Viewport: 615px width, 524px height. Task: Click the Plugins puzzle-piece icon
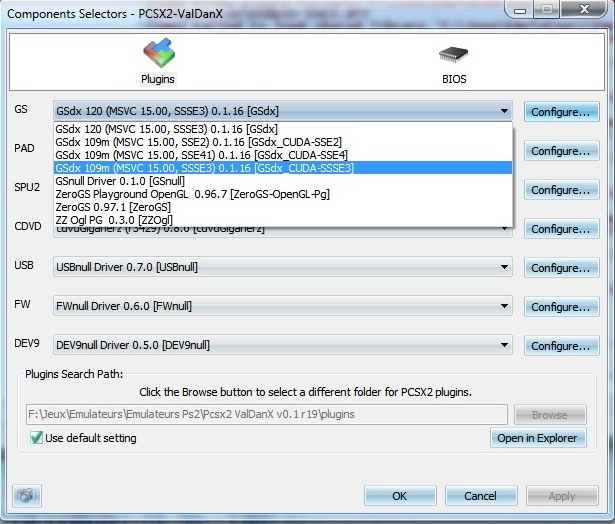[x=158, y=53]
